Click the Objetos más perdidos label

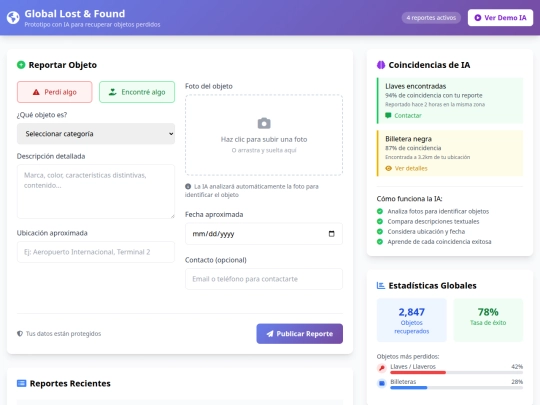tap(408, 356)
